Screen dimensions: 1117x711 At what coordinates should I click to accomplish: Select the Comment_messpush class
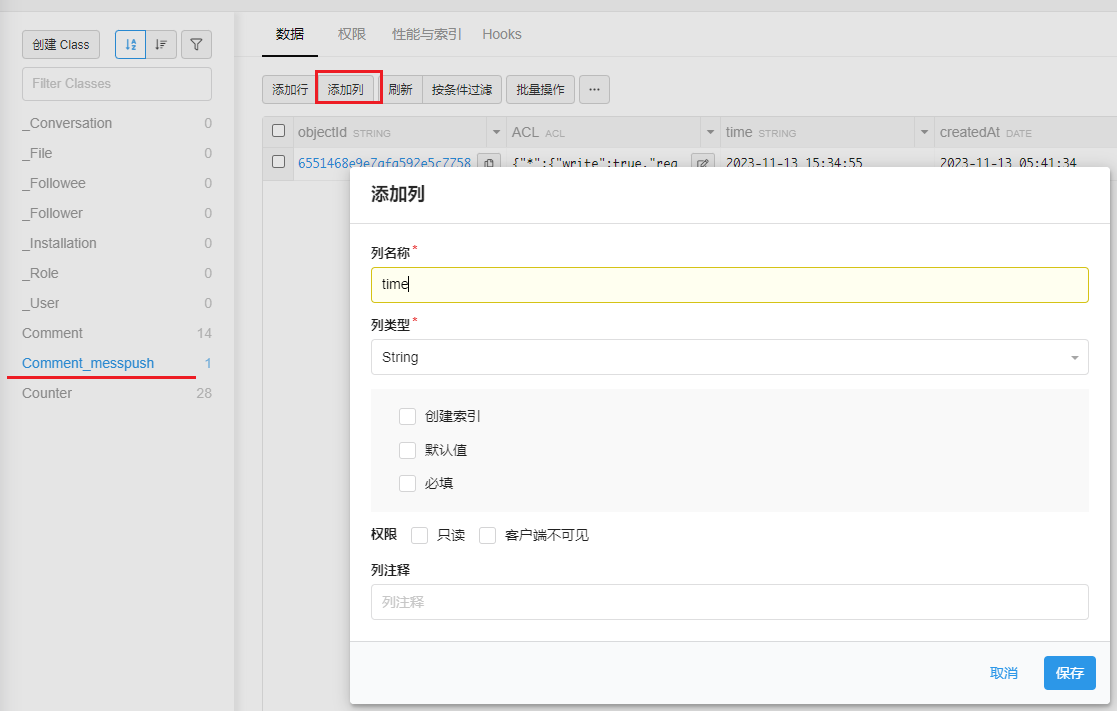tap(89, 363)
